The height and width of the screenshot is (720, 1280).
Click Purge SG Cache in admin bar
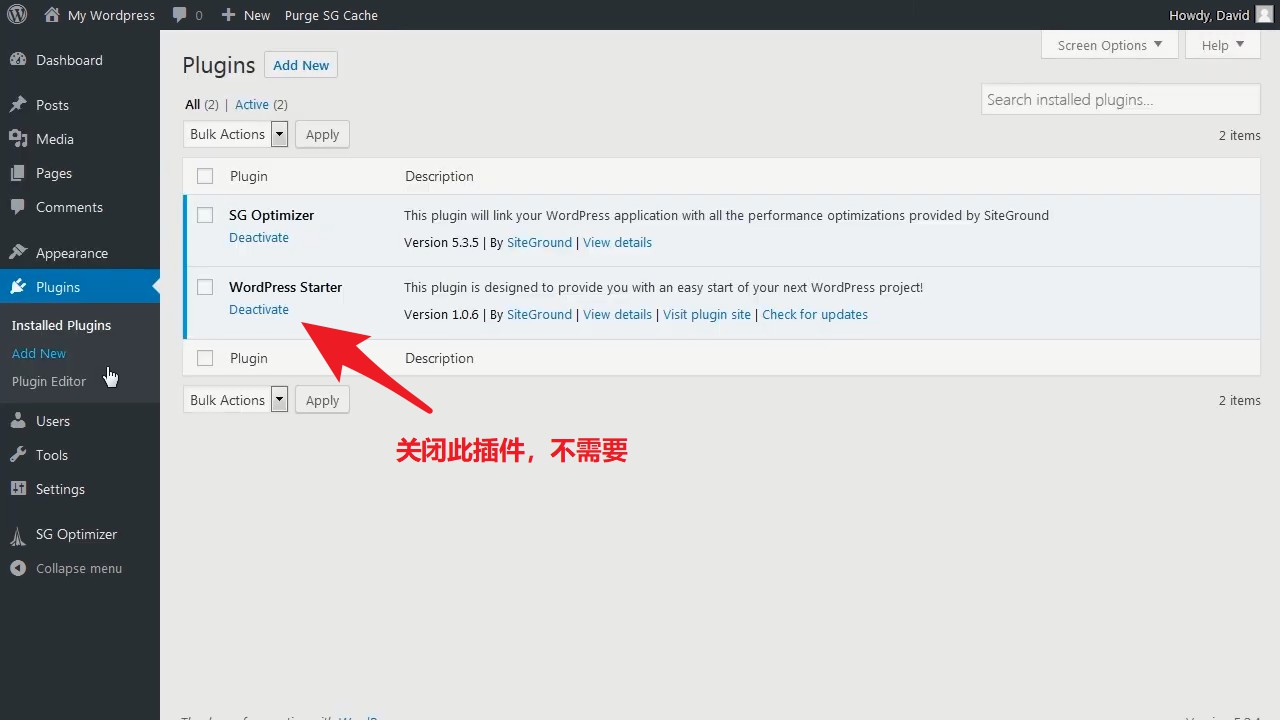point(331,15)
